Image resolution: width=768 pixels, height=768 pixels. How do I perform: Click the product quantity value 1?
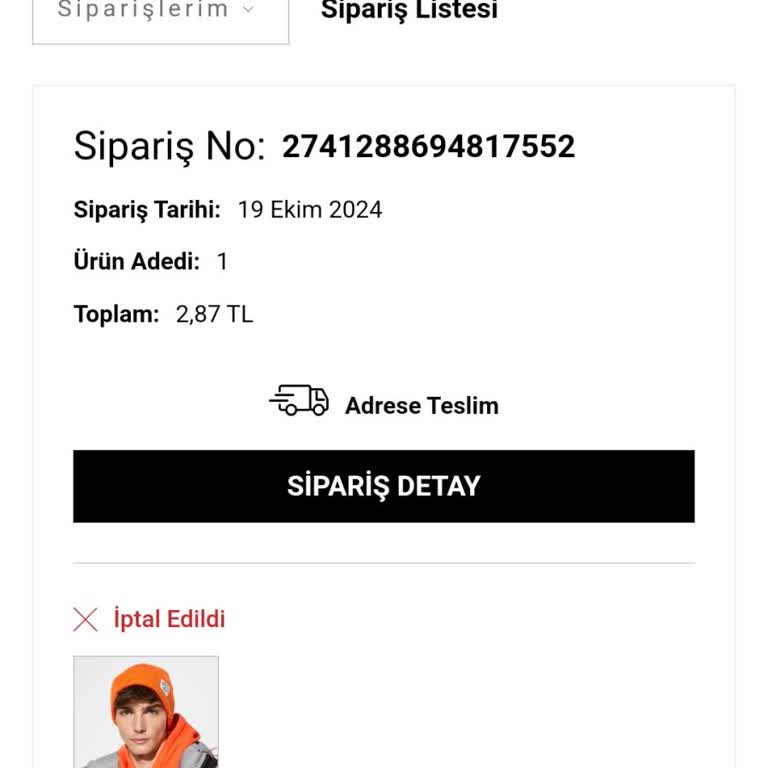[x=222, y=262]
